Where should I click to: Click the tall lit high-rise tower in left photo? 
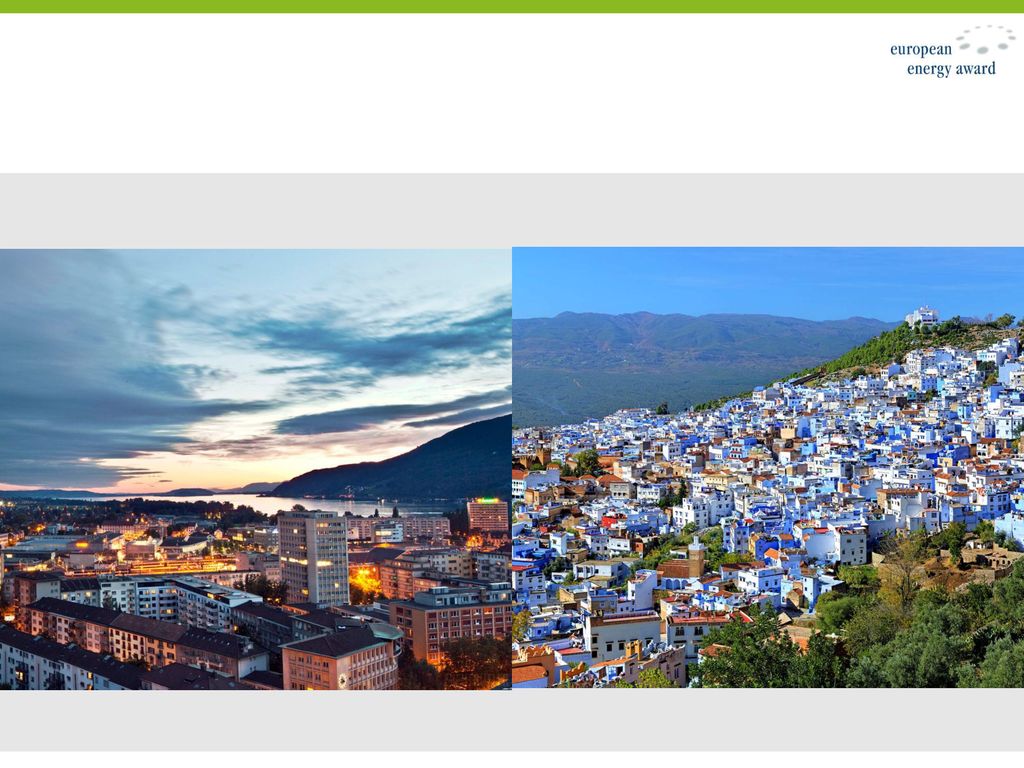coord(313,558)
